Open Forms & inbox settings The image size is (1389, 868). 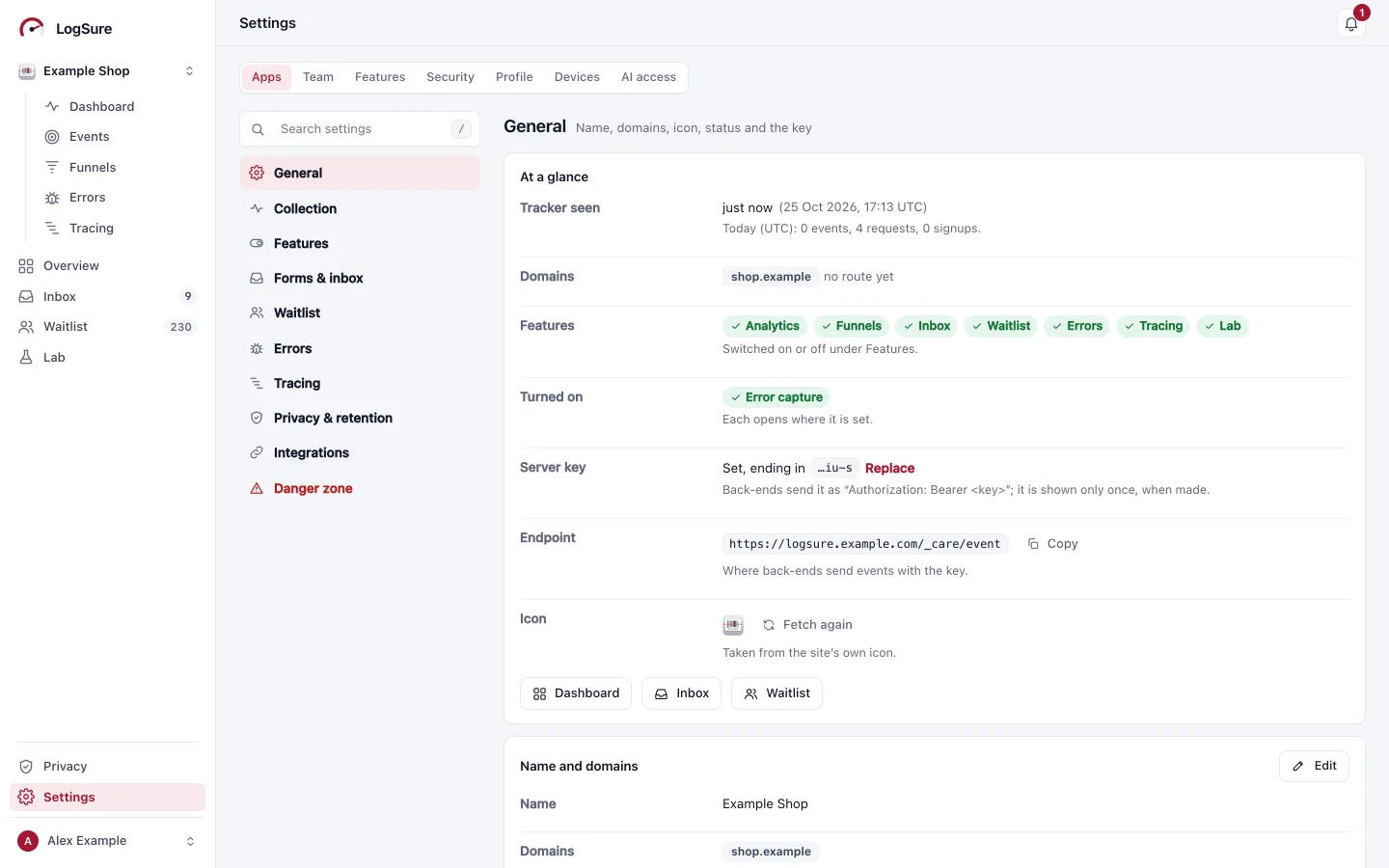click(360, 278)
